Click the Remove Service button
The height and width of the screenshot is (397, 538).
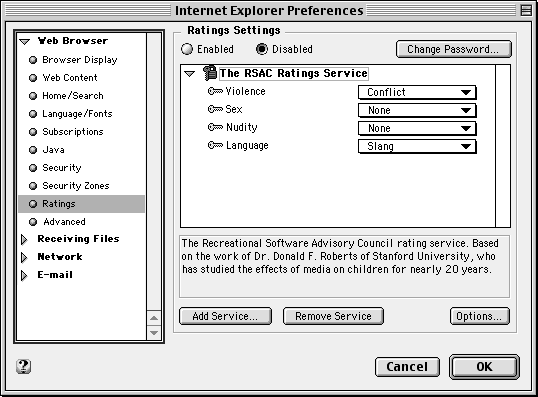333,316
